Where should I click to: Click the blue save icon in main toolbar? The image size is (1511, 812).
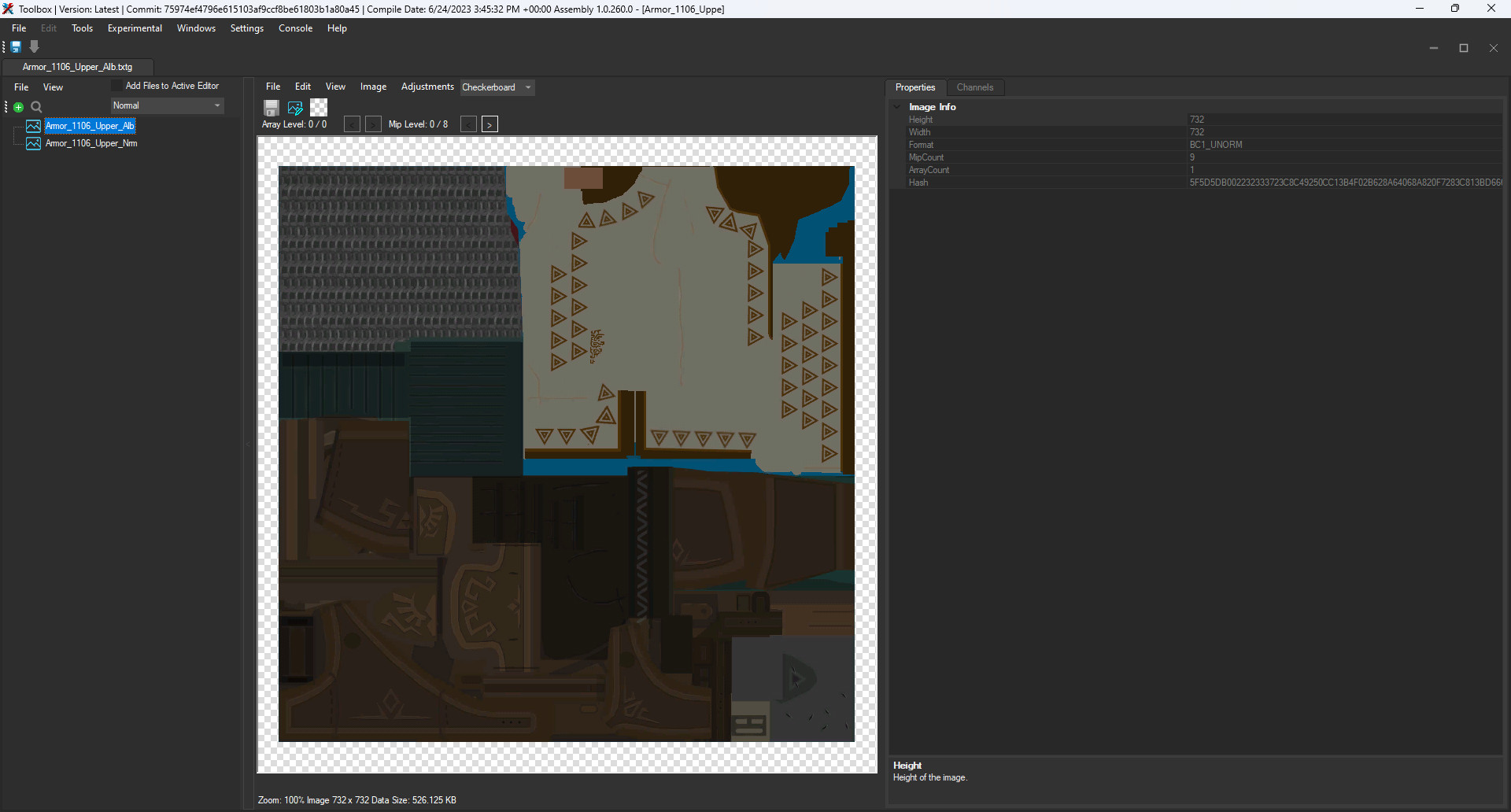click(16, 47)
